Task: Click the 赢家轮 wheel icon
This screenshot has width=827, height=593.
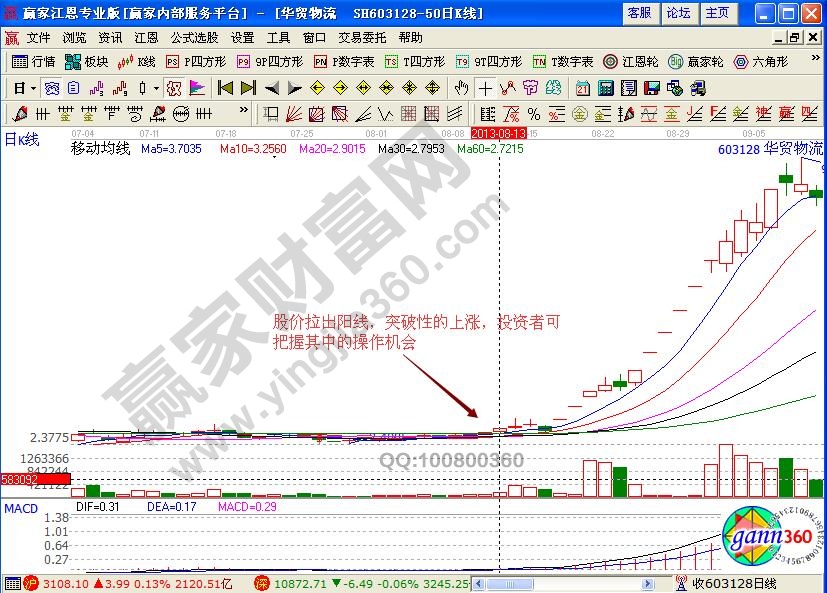Action: [676, 61]
